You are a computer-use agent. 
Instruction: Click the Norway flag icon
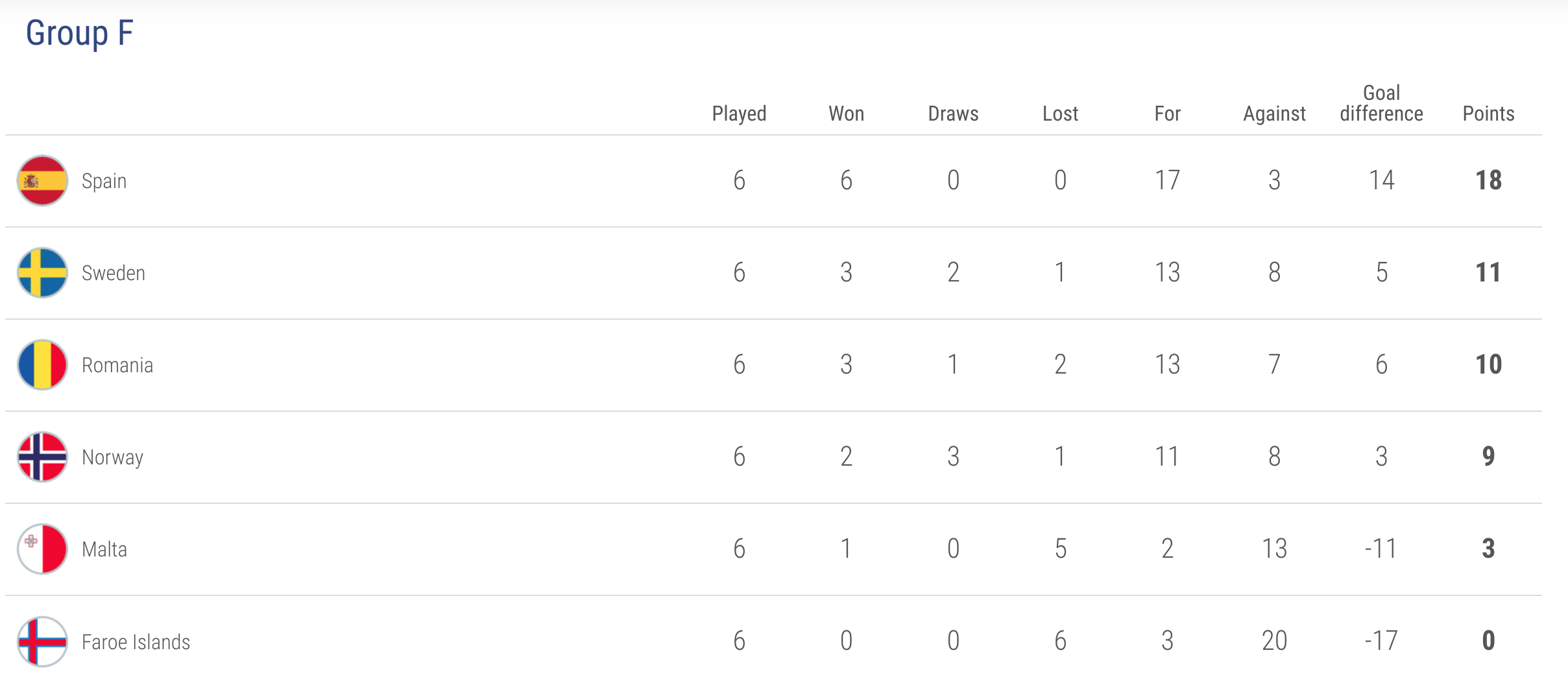[42, 457]
